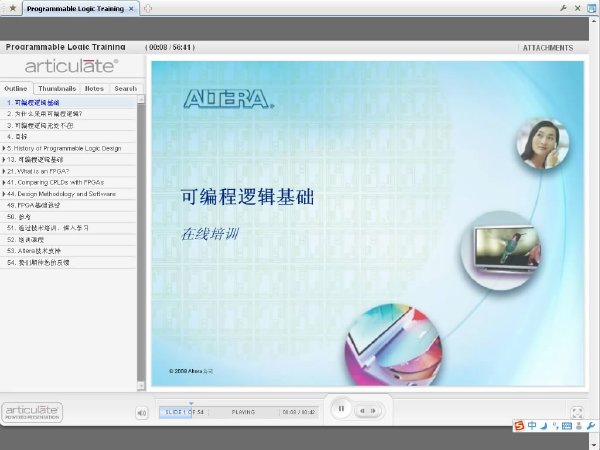Expand 44. Design Methodology and Software
Image resolution: width=600 pixels, height=450 pixels.
click(4, 194)
